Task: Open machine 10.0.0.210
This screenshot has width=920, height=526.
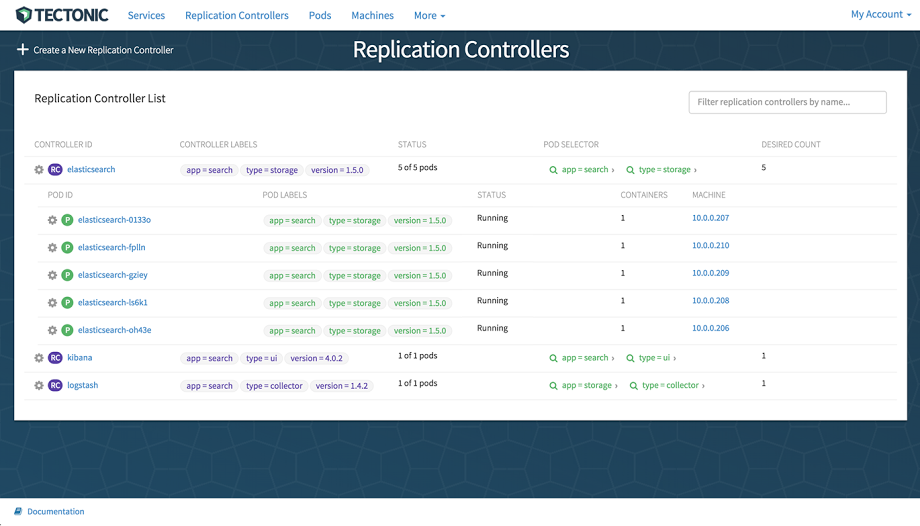Action: pyautogui.click(x=711, y=245)
